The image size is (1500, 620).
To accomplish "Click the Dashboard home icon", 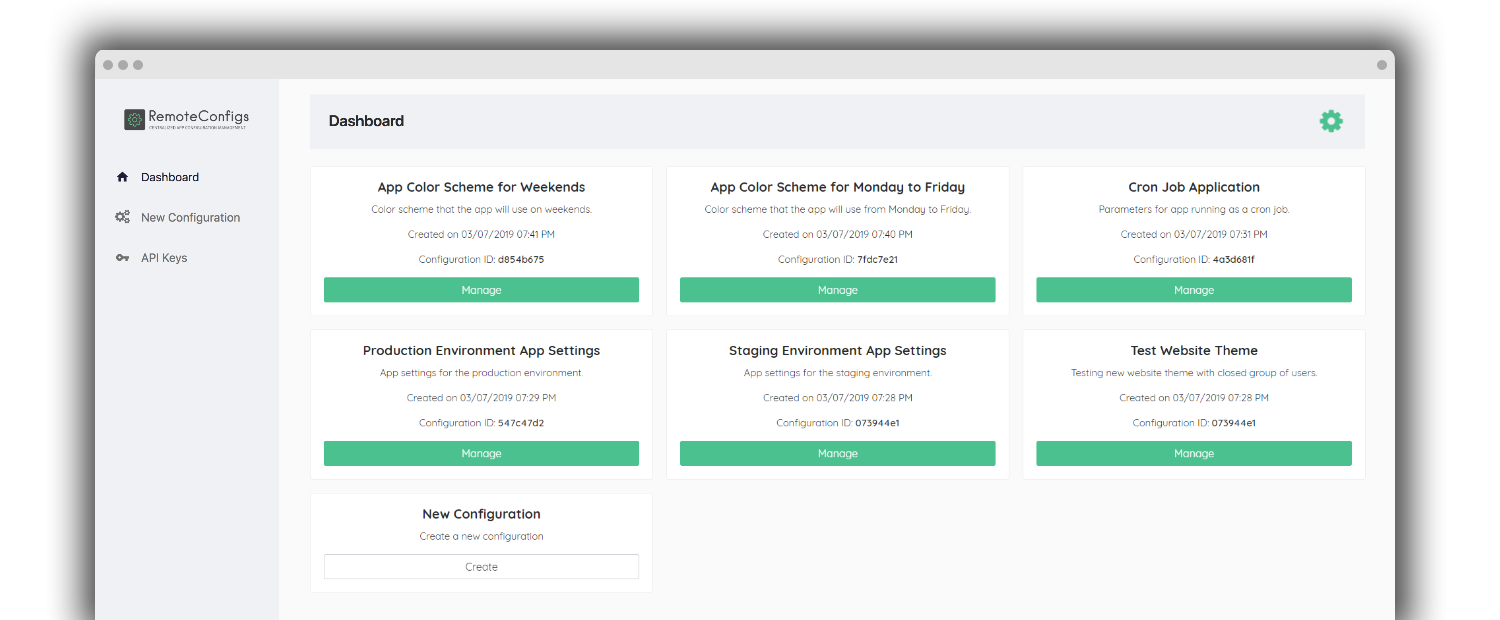I will coord(122,177).
